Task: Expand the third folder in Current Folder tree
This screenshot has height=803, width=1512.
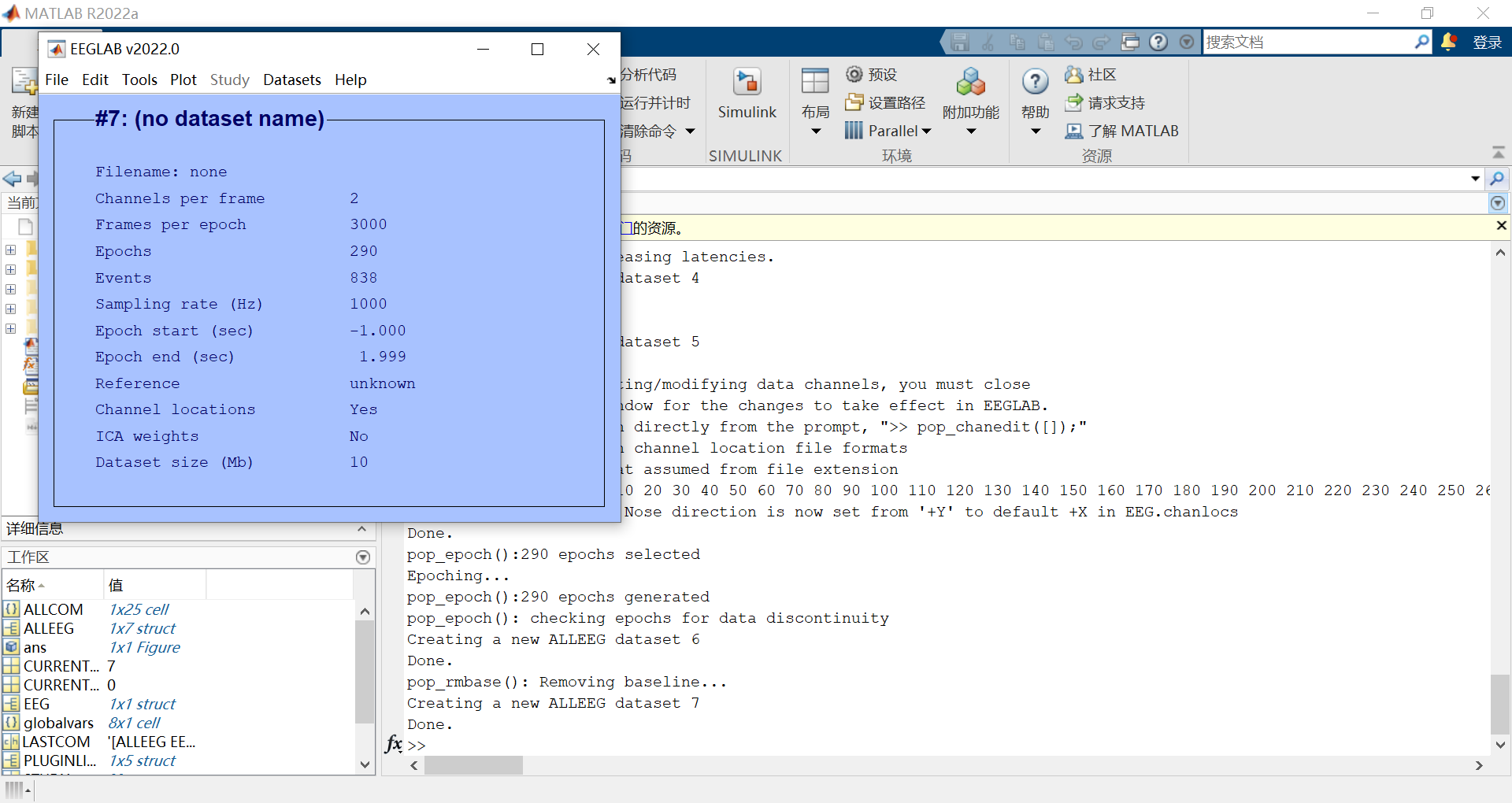Action: [x=11, y=289]
